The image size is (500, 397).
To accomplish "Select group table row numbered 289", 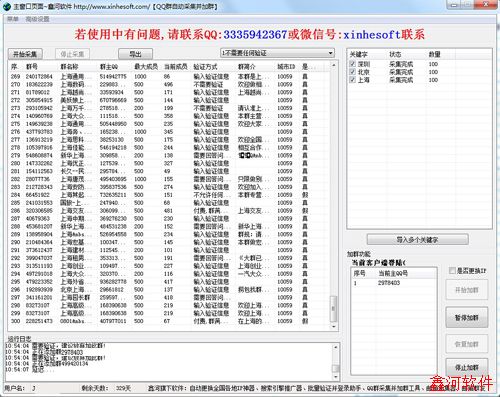I will 169,234.
